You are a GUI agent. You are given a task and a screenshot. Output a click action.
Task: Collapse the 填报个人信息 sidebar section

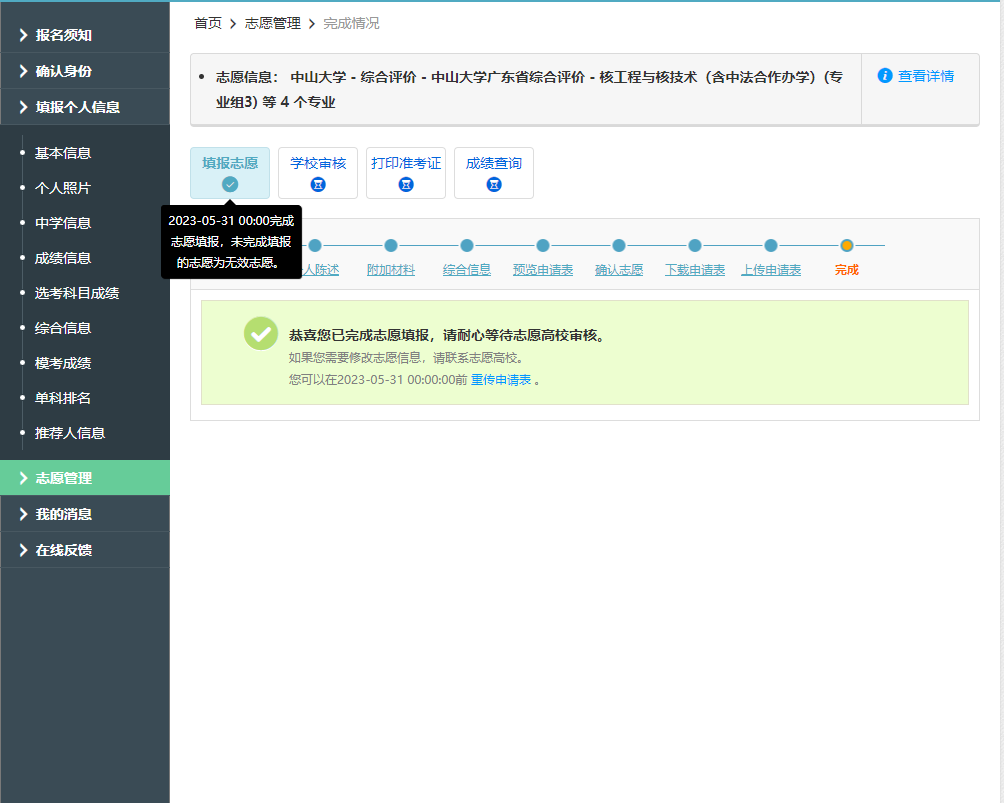(x=85, y=107)
